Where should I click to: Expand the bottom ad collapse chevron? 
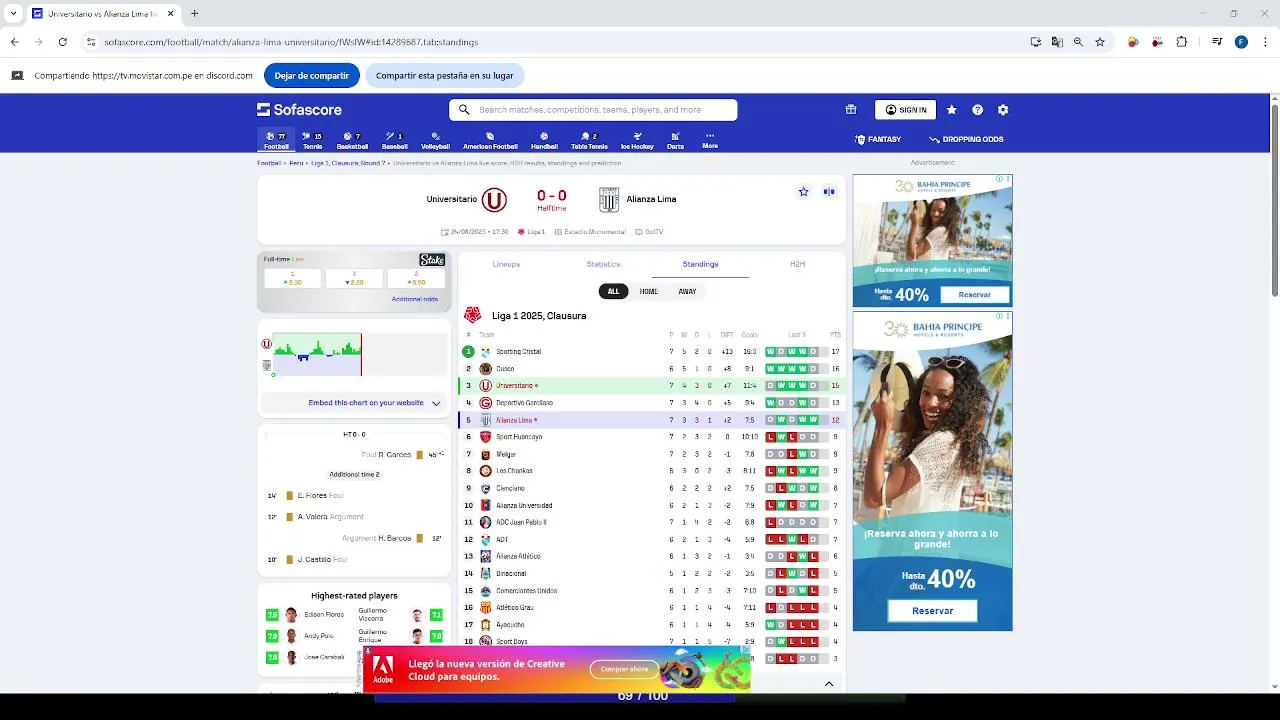click(x=829, y=684)
